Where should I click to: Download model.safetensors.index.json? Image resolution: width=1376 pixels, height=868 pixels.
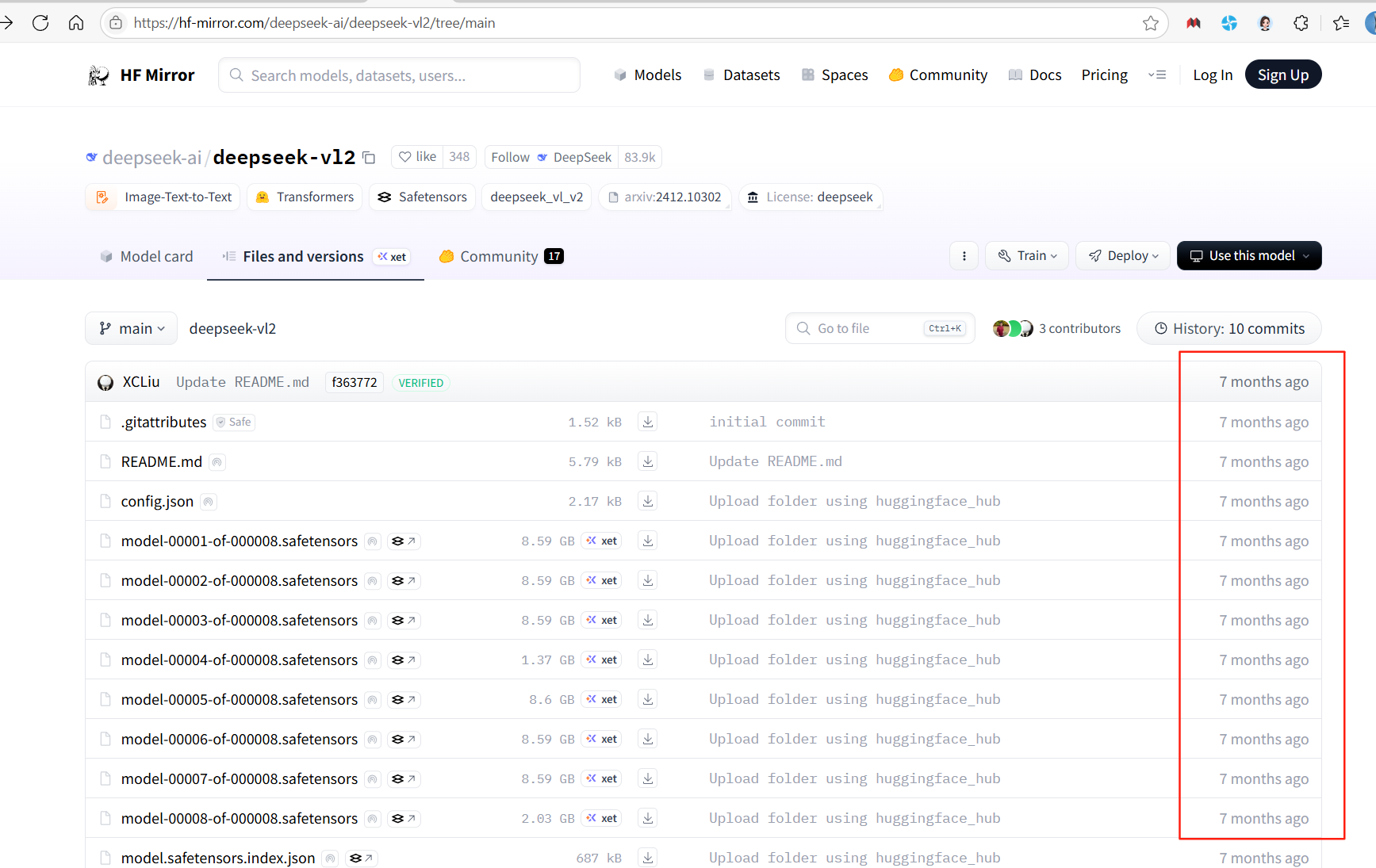click(x=648, y=858)
